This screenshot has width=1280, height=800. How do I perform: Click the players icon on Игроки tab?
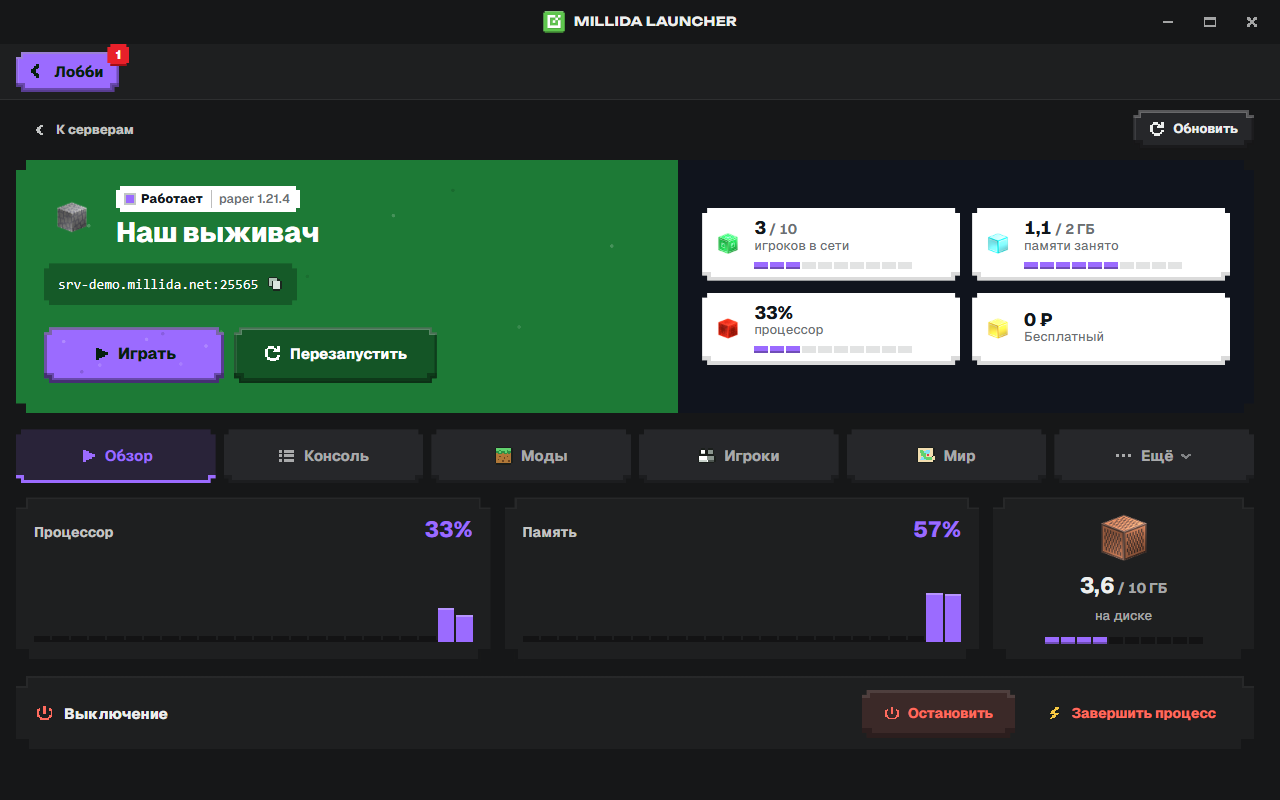[706, 456]
